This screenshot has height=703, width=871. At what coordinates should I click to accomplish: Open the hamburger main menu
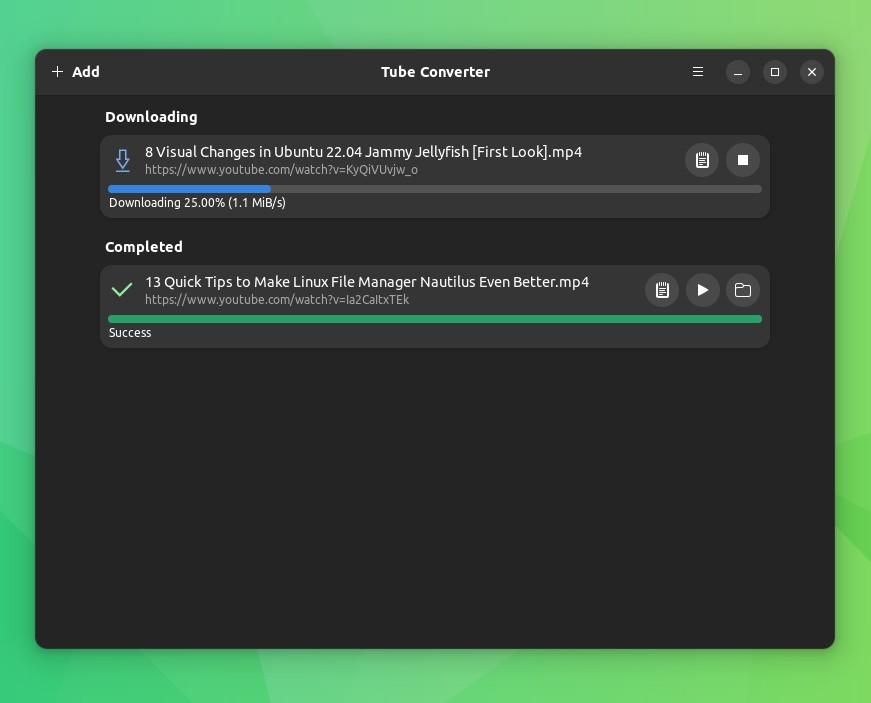coord(697,71)
